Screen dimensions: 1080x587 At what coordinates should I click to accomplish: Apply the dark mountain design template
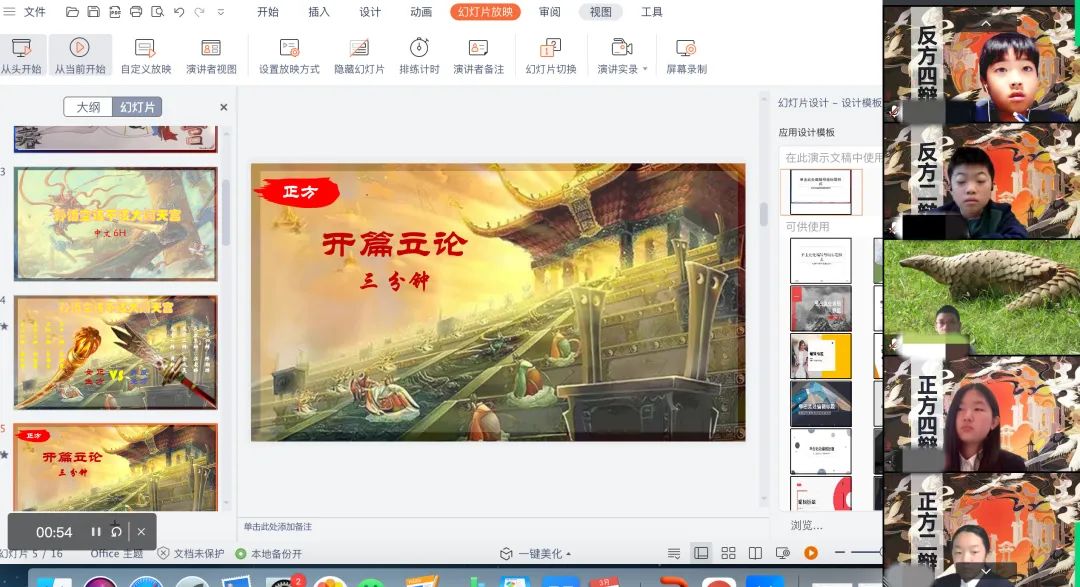(820, 308)
